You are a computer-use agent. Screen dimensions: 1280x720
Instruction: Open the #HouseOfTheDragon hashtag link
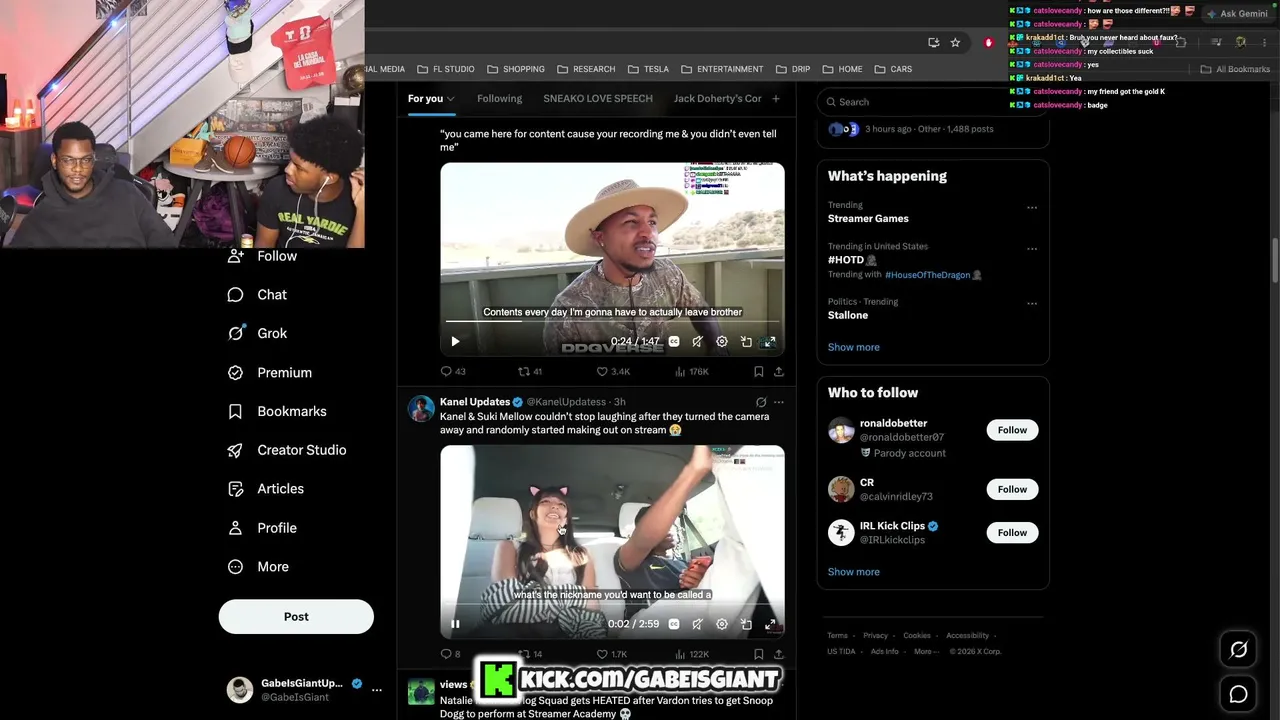(928, 275)
